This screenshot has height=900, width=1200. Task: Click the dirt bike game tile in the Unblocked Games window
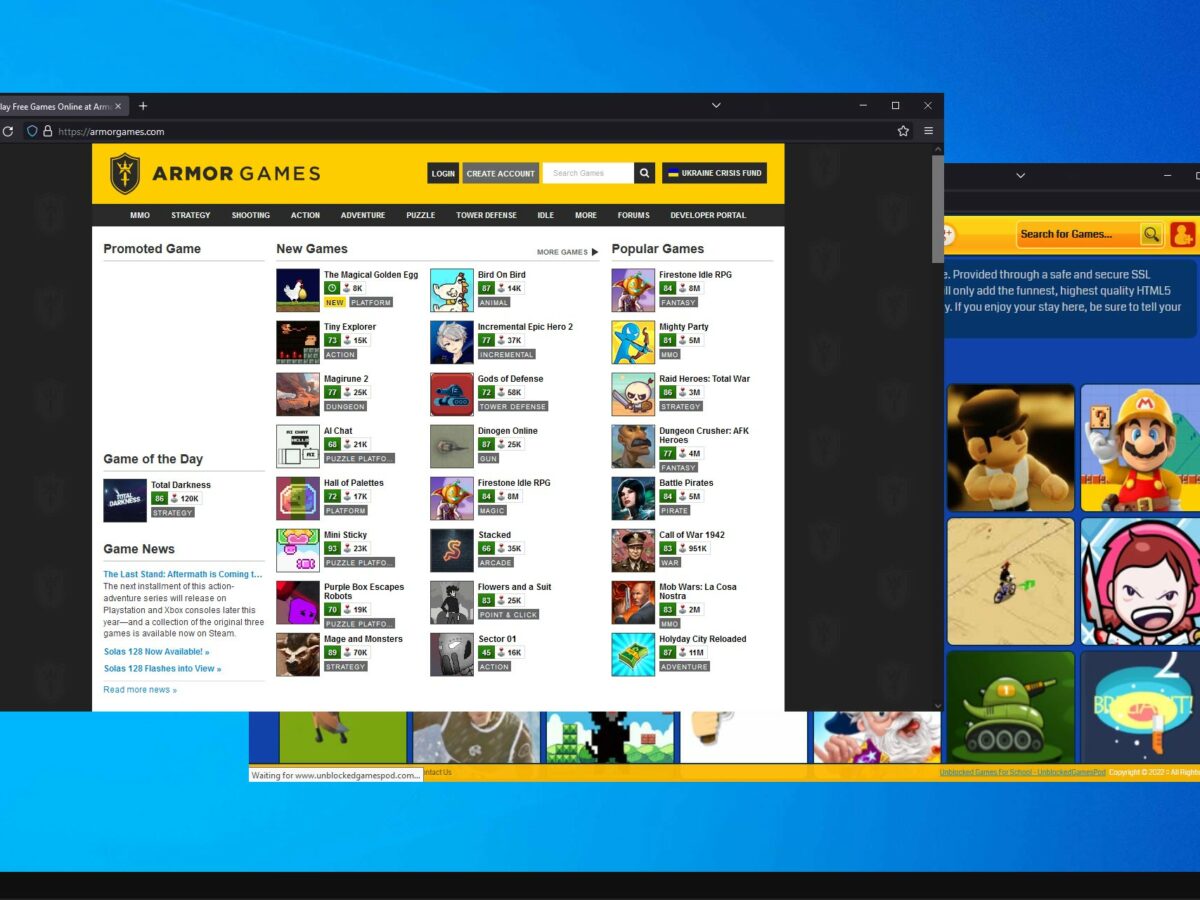point(1011,581)
